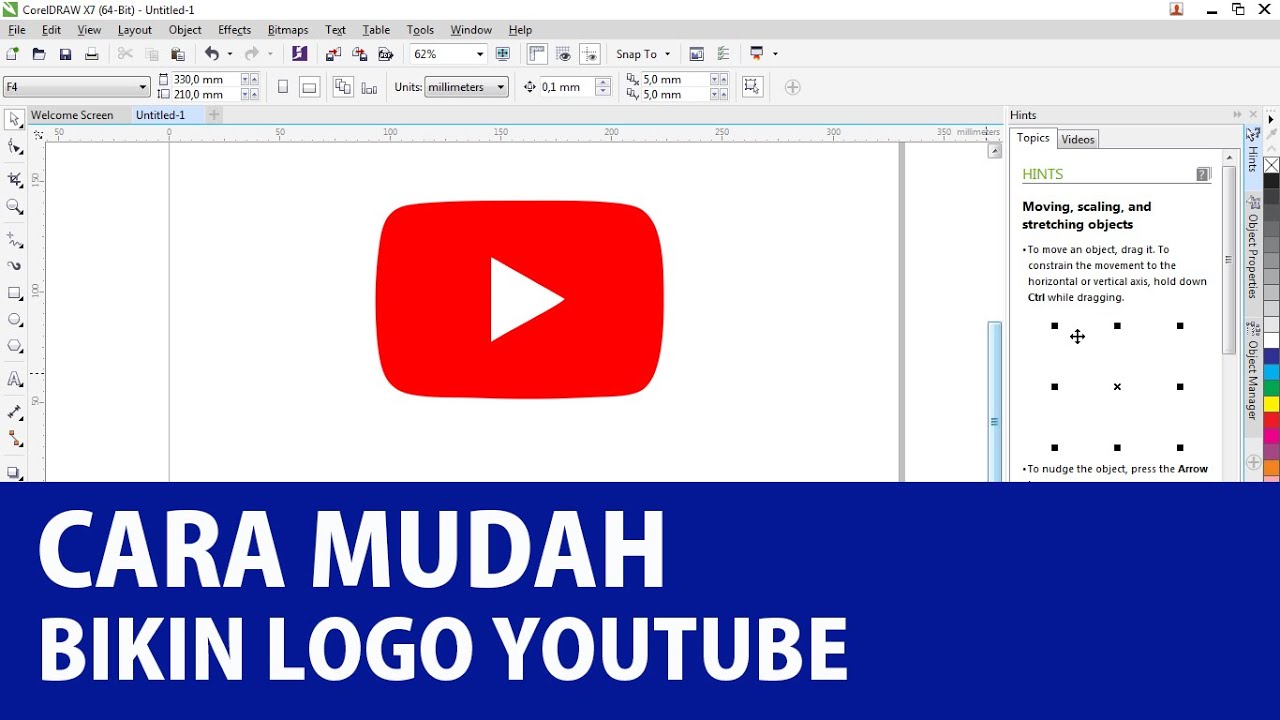Expand the Undo history dropdown arrow
The image size is (1280, 720).
(x=230, y=54)
